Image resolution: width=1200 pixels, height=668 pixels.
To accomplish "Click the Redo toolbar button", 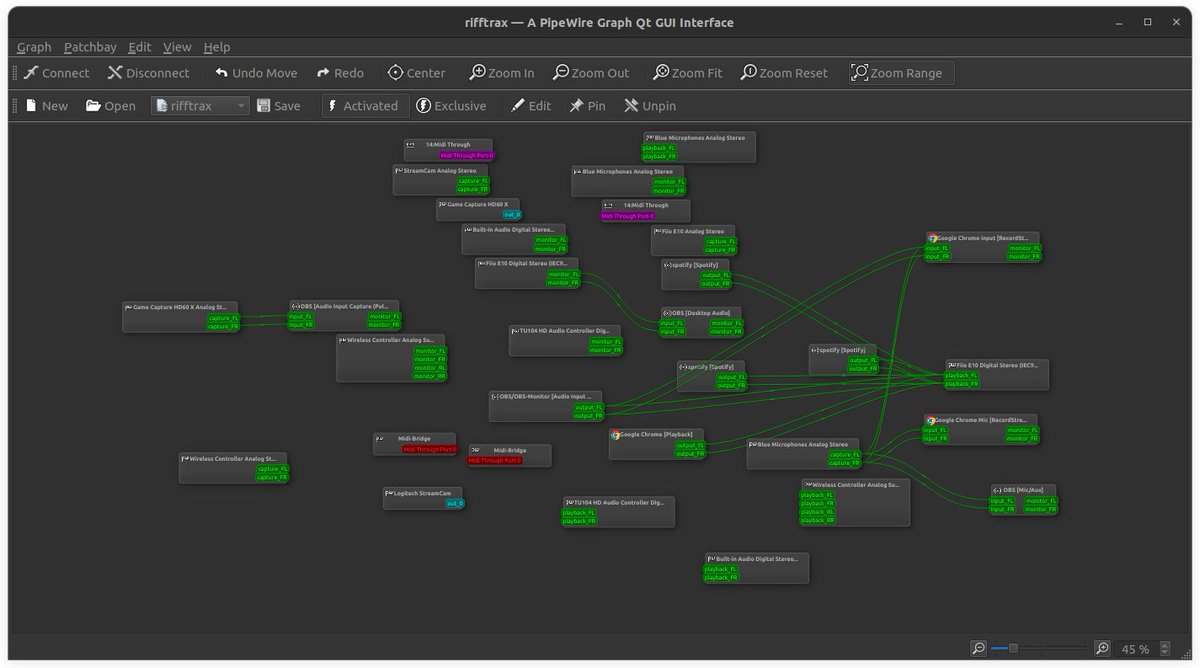I will coord(340,73).
